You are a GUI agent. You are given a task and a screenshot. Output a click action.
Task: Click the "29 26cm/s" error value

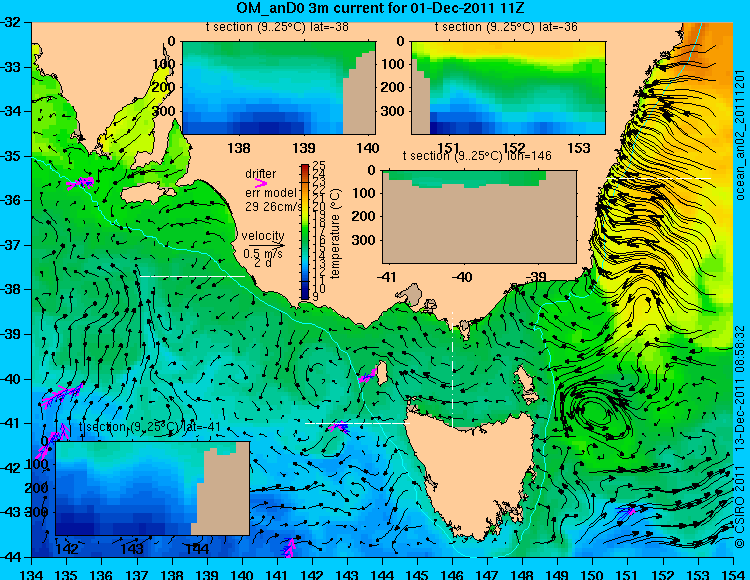(x=274, y=207)
